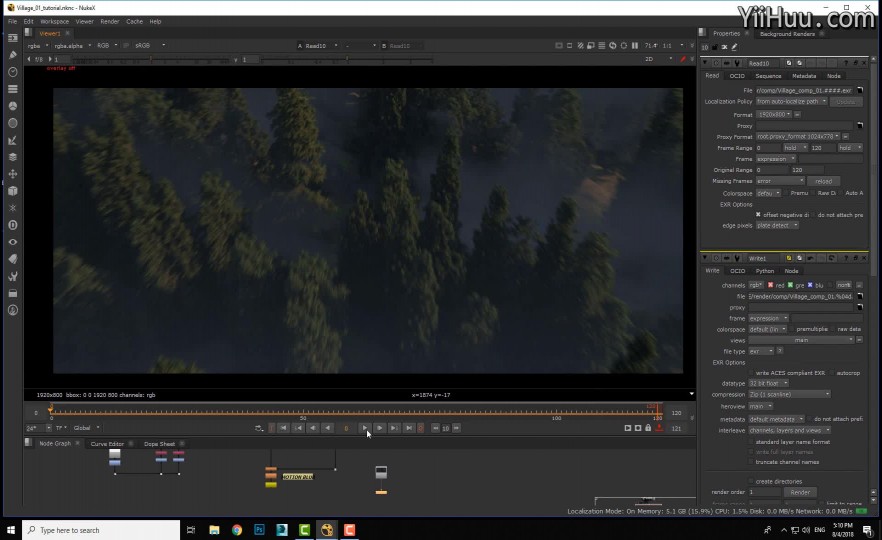Step forward one frame
882x540 pixels.
coord(380,428)
